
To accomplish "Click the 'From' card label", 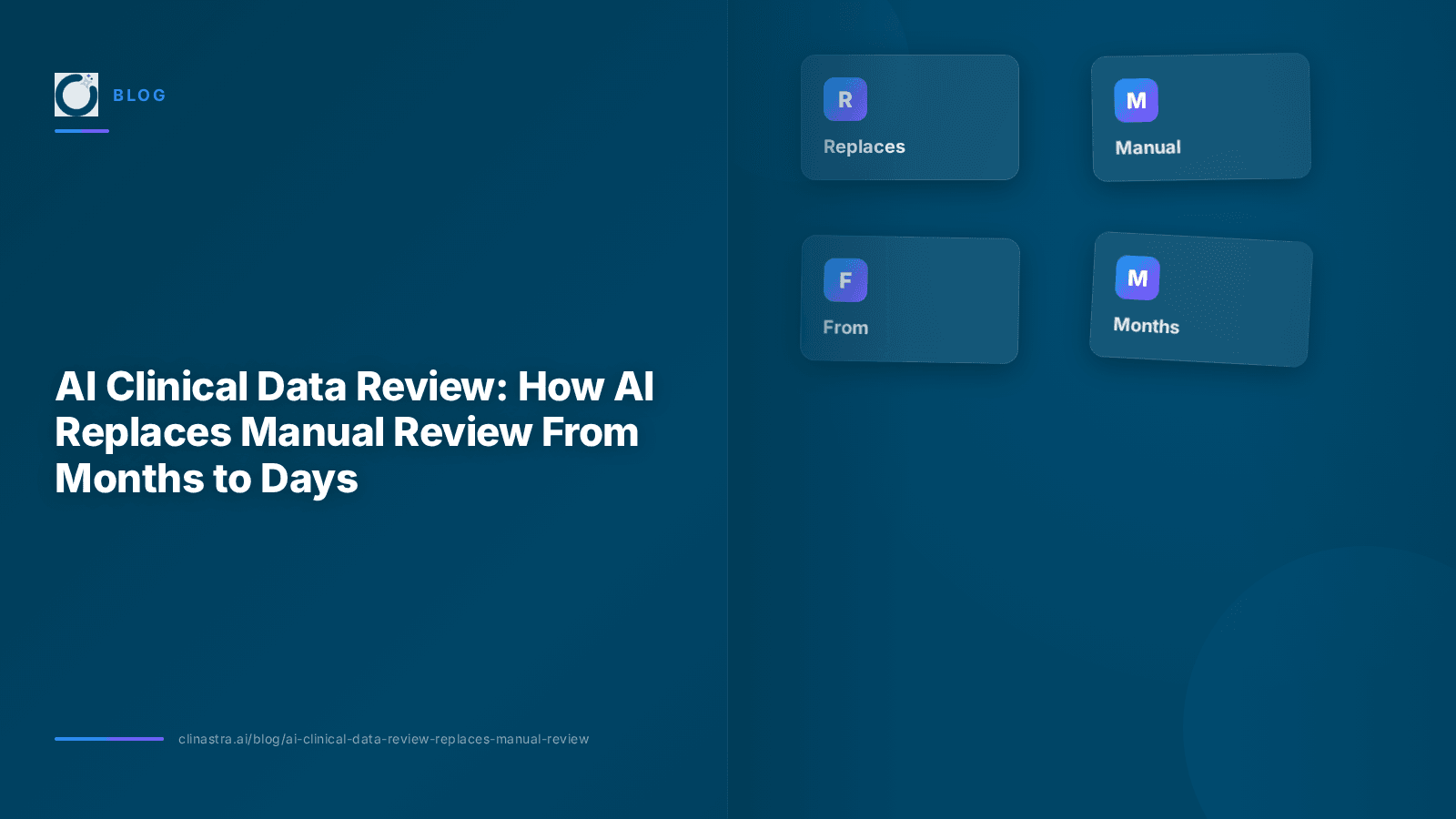I will click(x=845, y=328).
